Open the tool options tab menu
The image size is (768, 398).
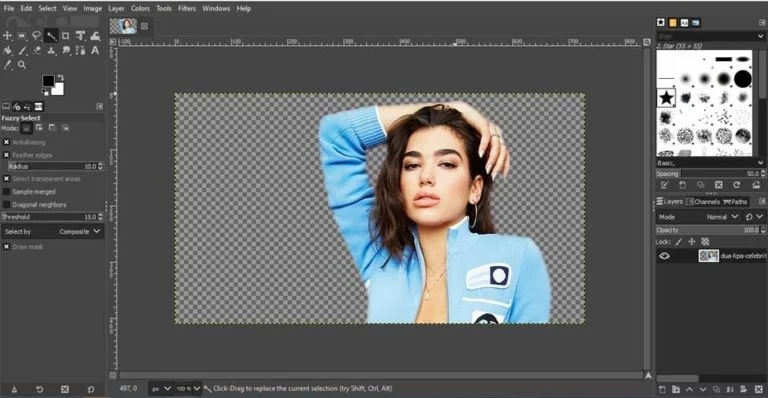tap(99, 106)
